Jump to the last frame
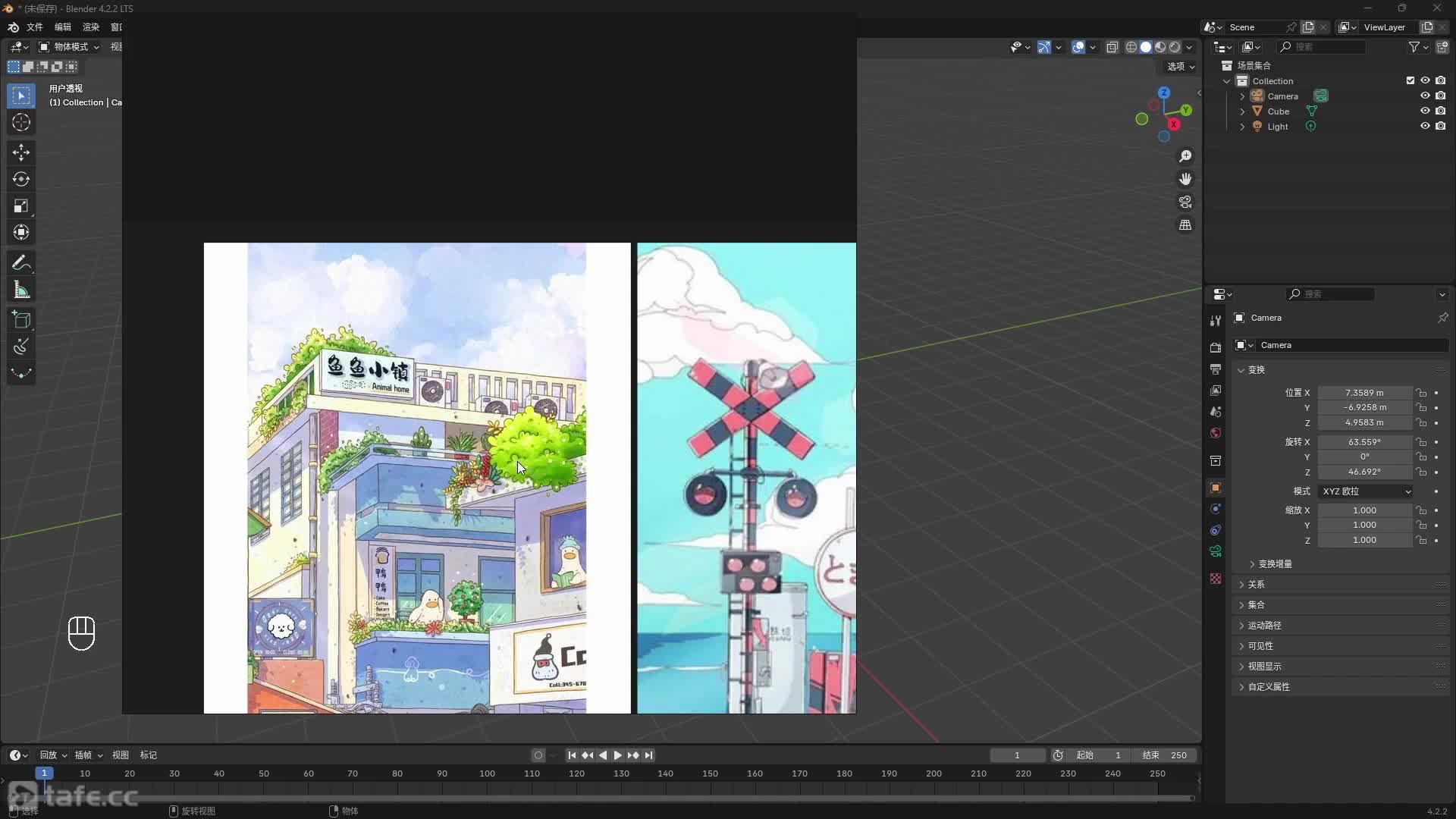This screenshot has width=1456, height=819. tap(648, 755)
